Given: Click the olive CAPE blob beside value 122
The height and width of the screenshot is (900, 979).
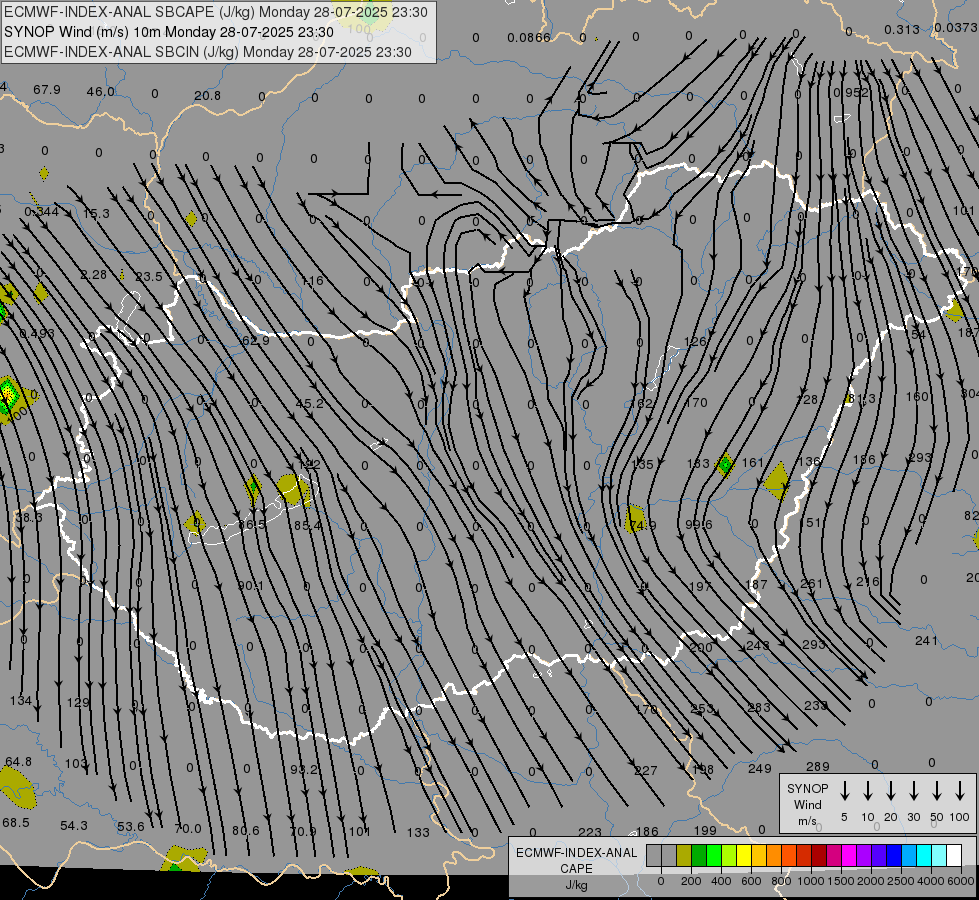Looking at the screenshot, I should pos(293,488).
